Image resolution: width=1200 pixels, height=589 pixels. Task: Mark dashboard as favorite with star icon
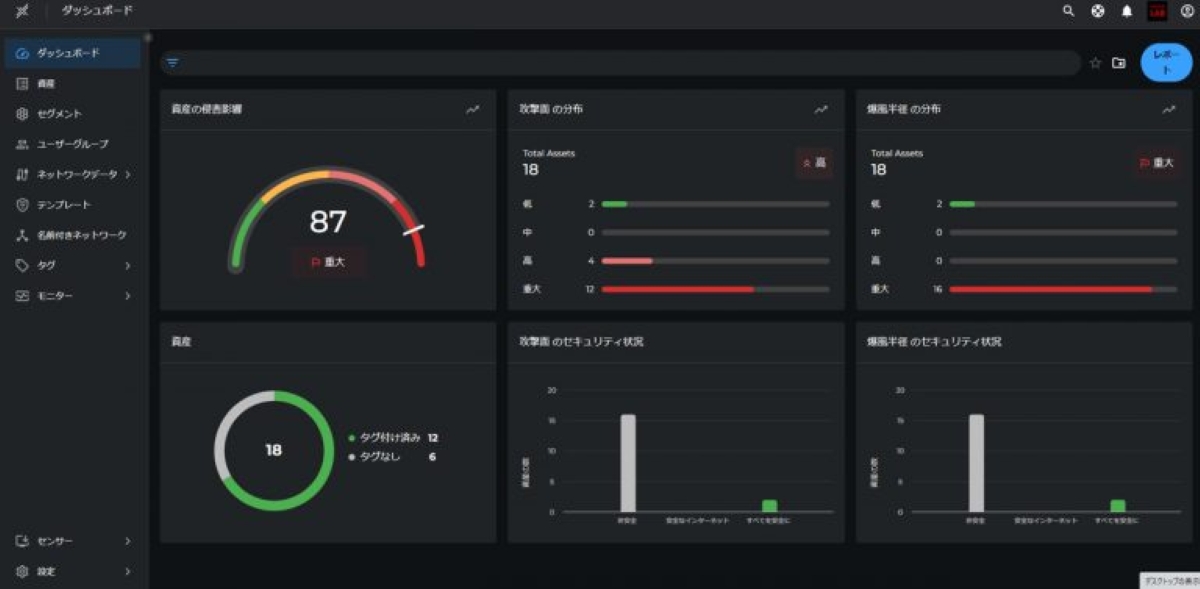1095,62
